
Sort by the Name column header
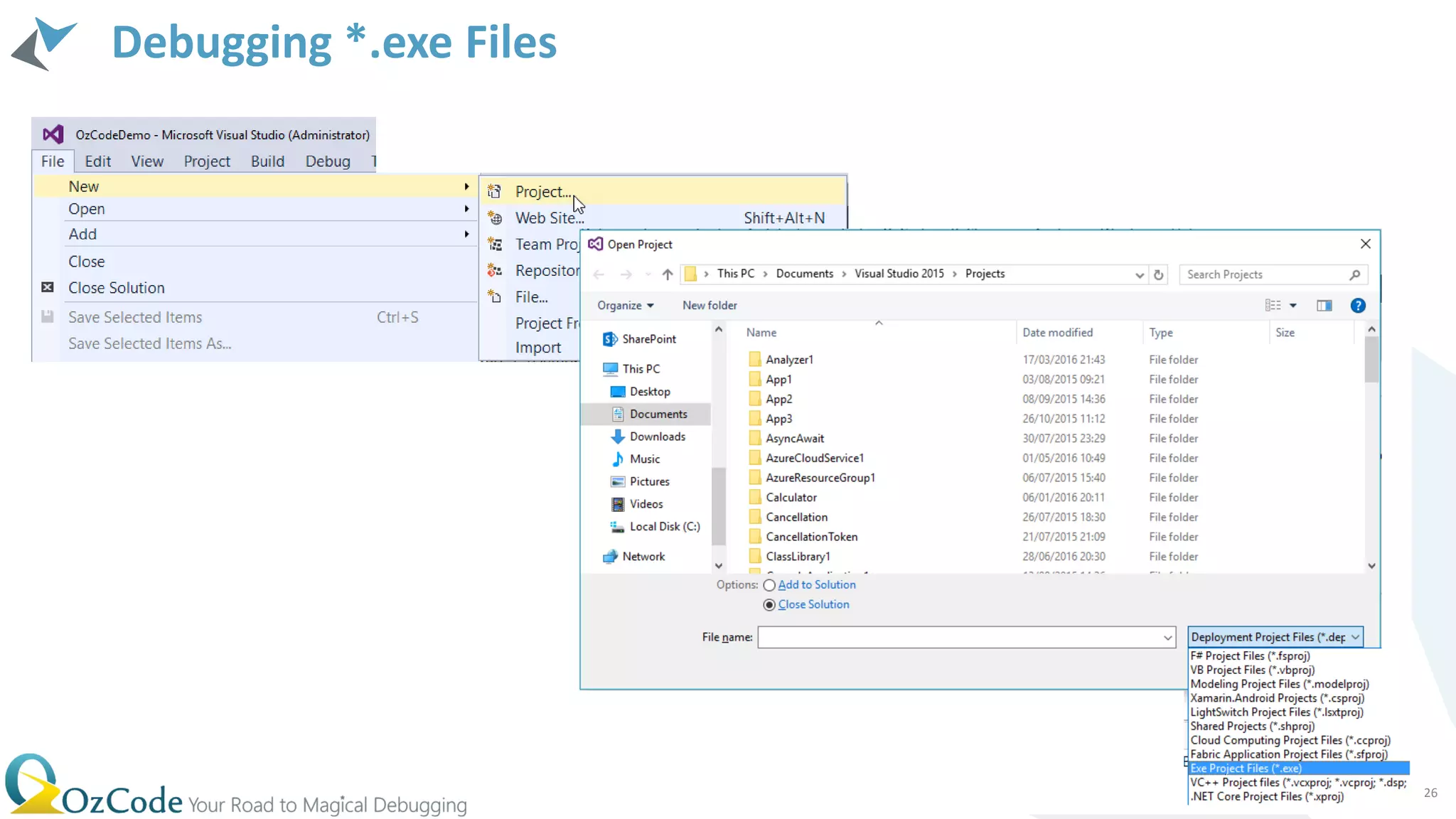click(761, 332)
